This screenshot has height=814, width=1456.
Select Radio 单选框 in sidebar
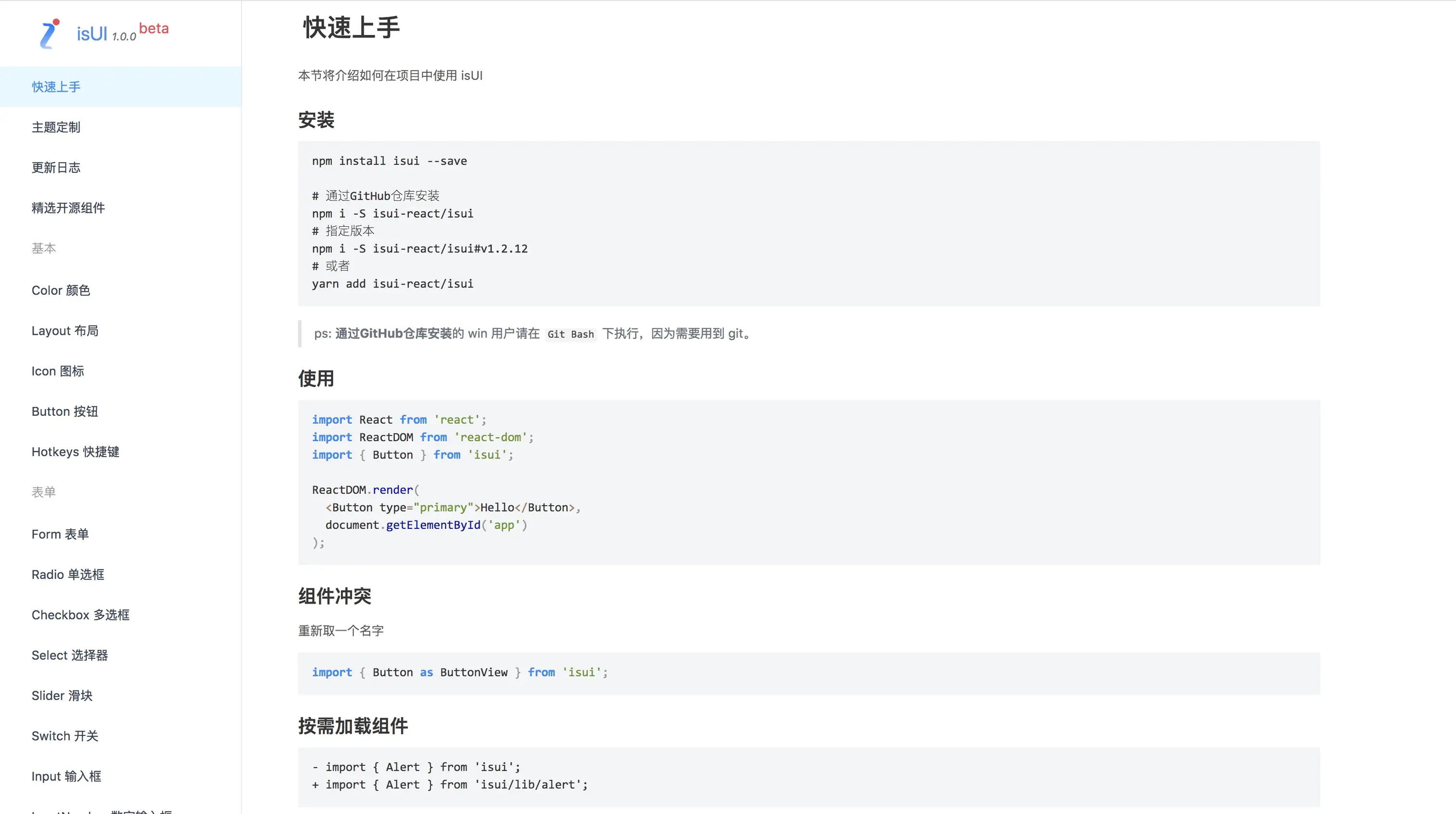[68, 575]
